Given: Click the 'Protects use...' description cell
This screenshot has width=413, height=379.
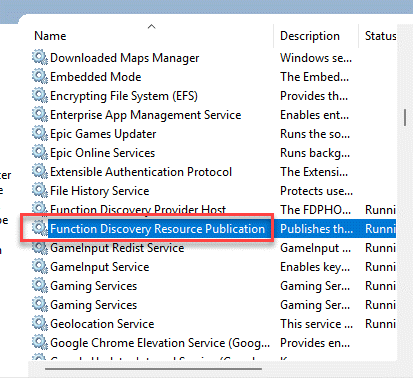Looking at the screenshot, I should [316, 191].
